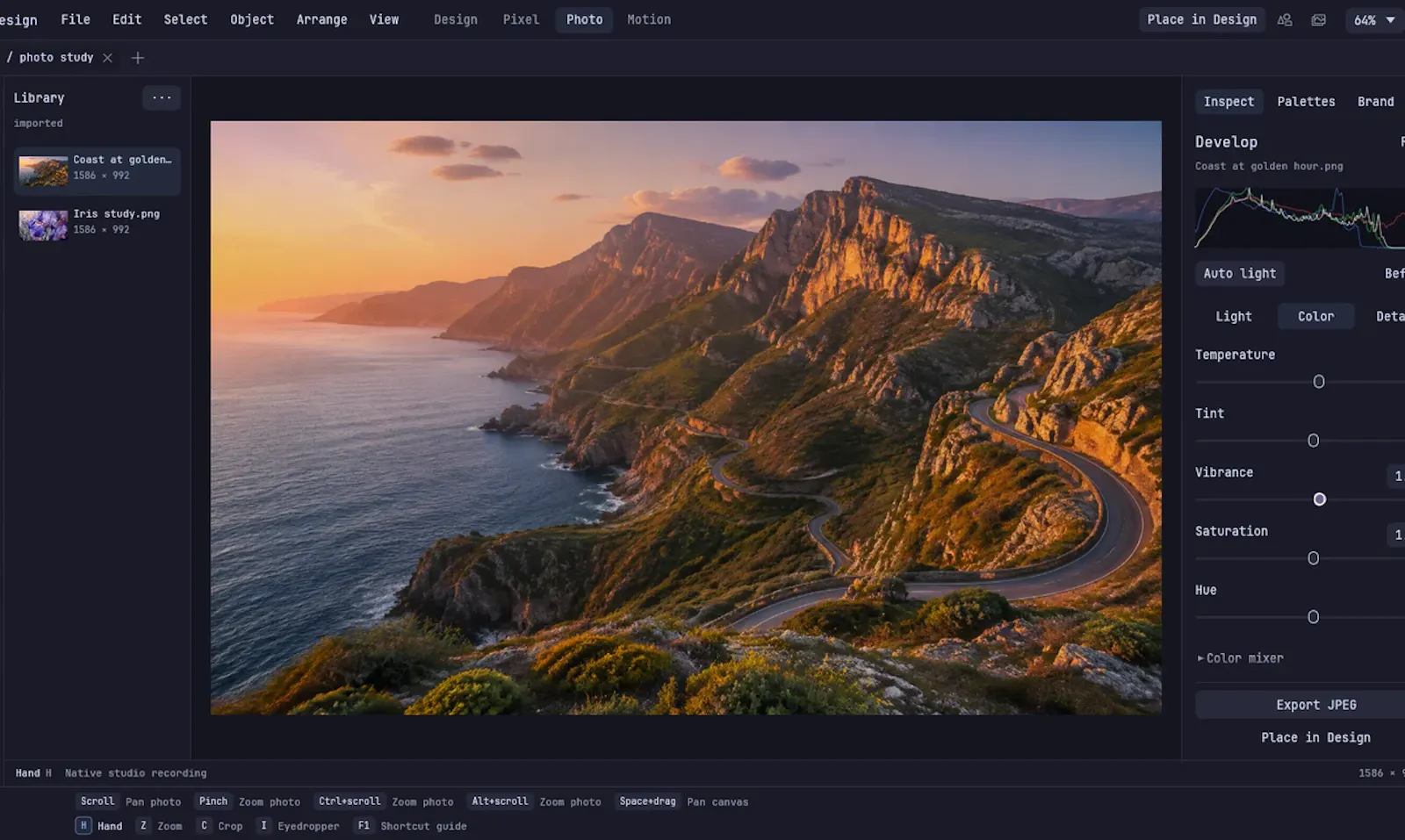Click the 'Hand H' status bar entry

tap(33, 773)
